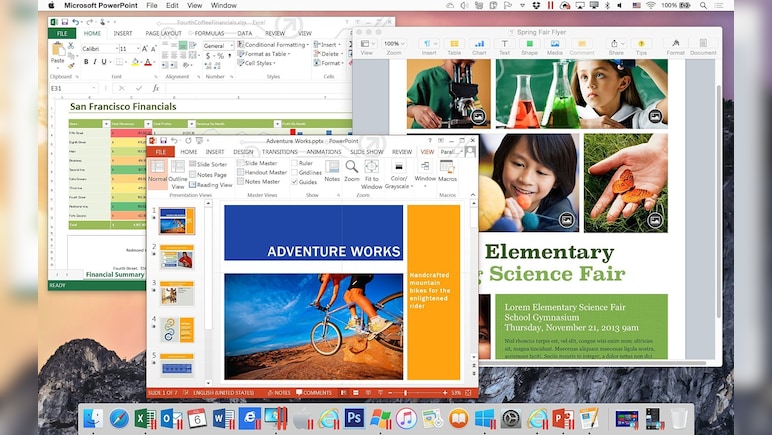Open Color/Grayscale dropdown in PowerPoint
The image size is (772, 435).
tap(398, 175)
